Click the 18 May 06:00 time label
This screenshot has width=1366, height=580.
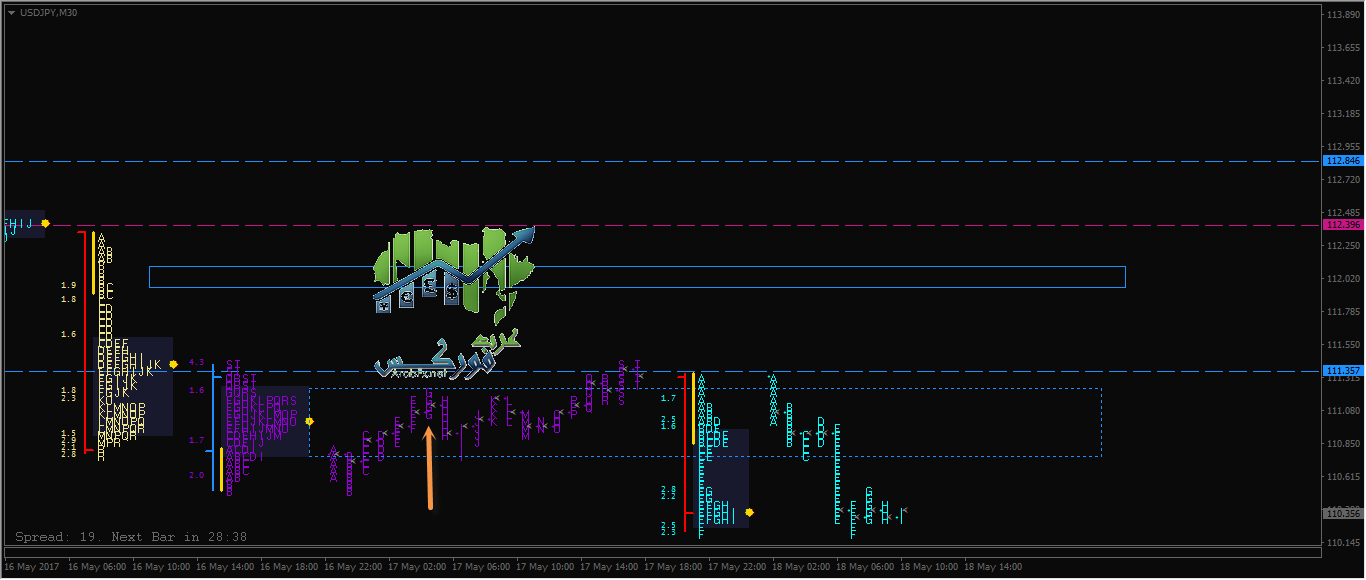point(865,566)
